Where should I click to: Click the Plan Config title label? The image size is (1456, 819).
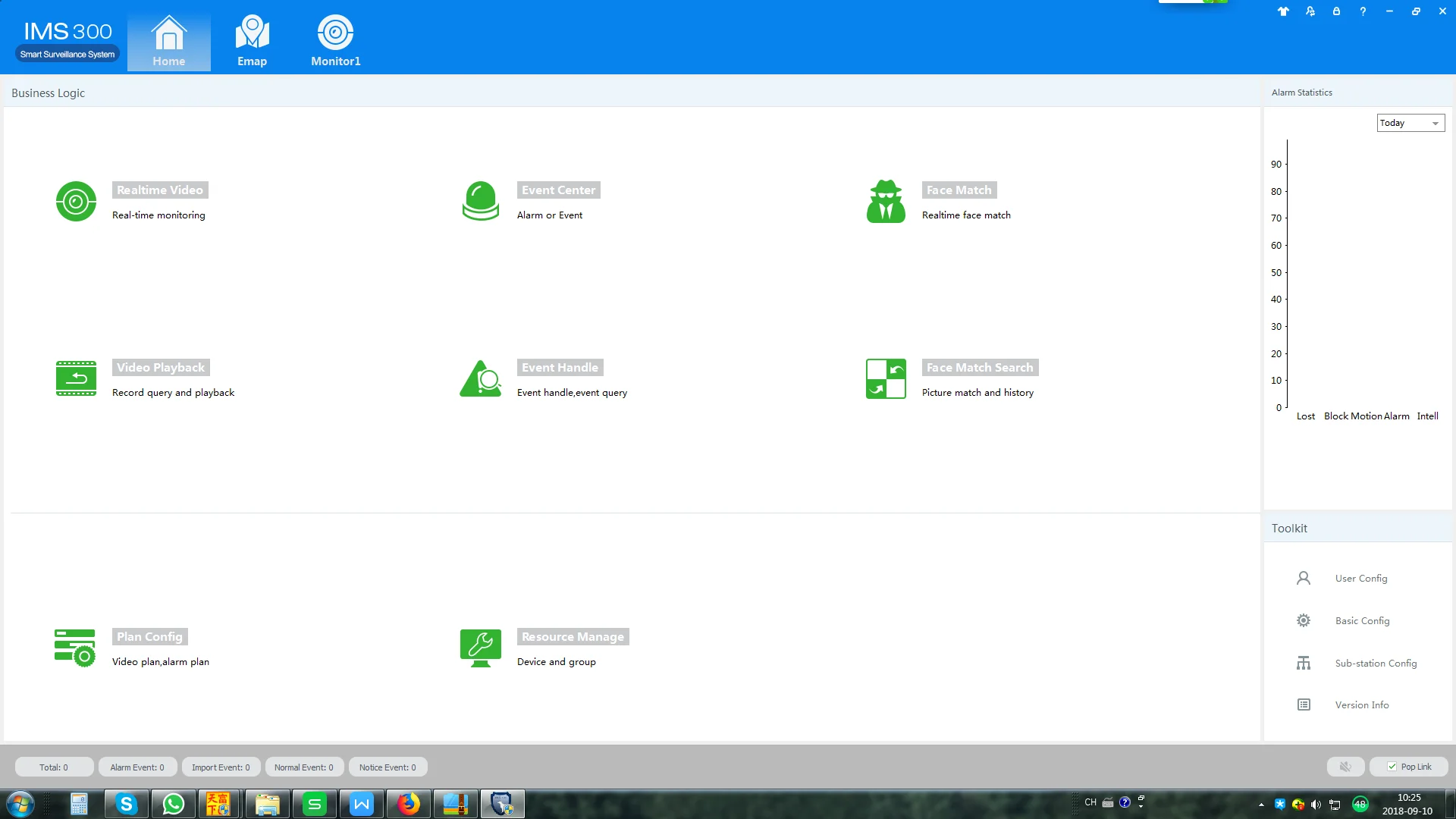click(x=150, y=636)
